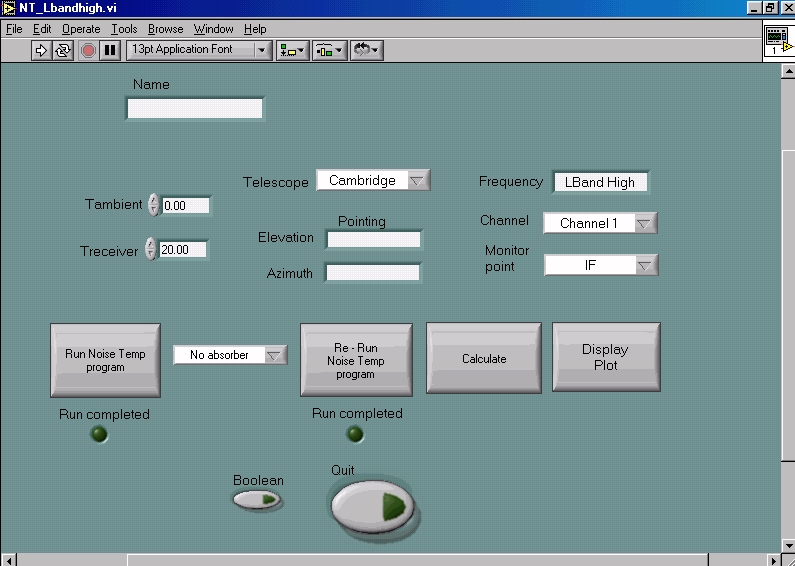Screen dimensions: 795x566
Task: Click the Treceiver increment/decrement stepper
Action: [x=151, y=249]
